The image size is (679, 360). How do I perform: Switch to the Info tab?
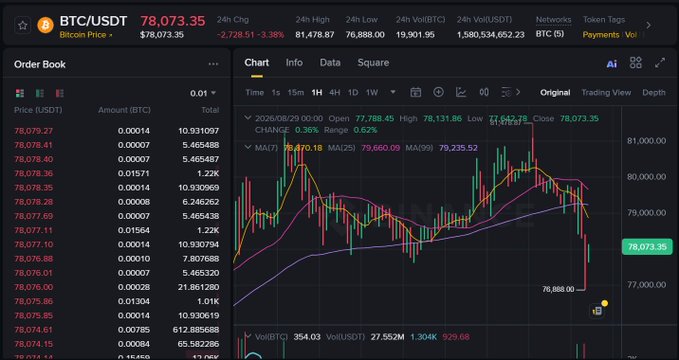pyautogui.click(x=294, y=63)
